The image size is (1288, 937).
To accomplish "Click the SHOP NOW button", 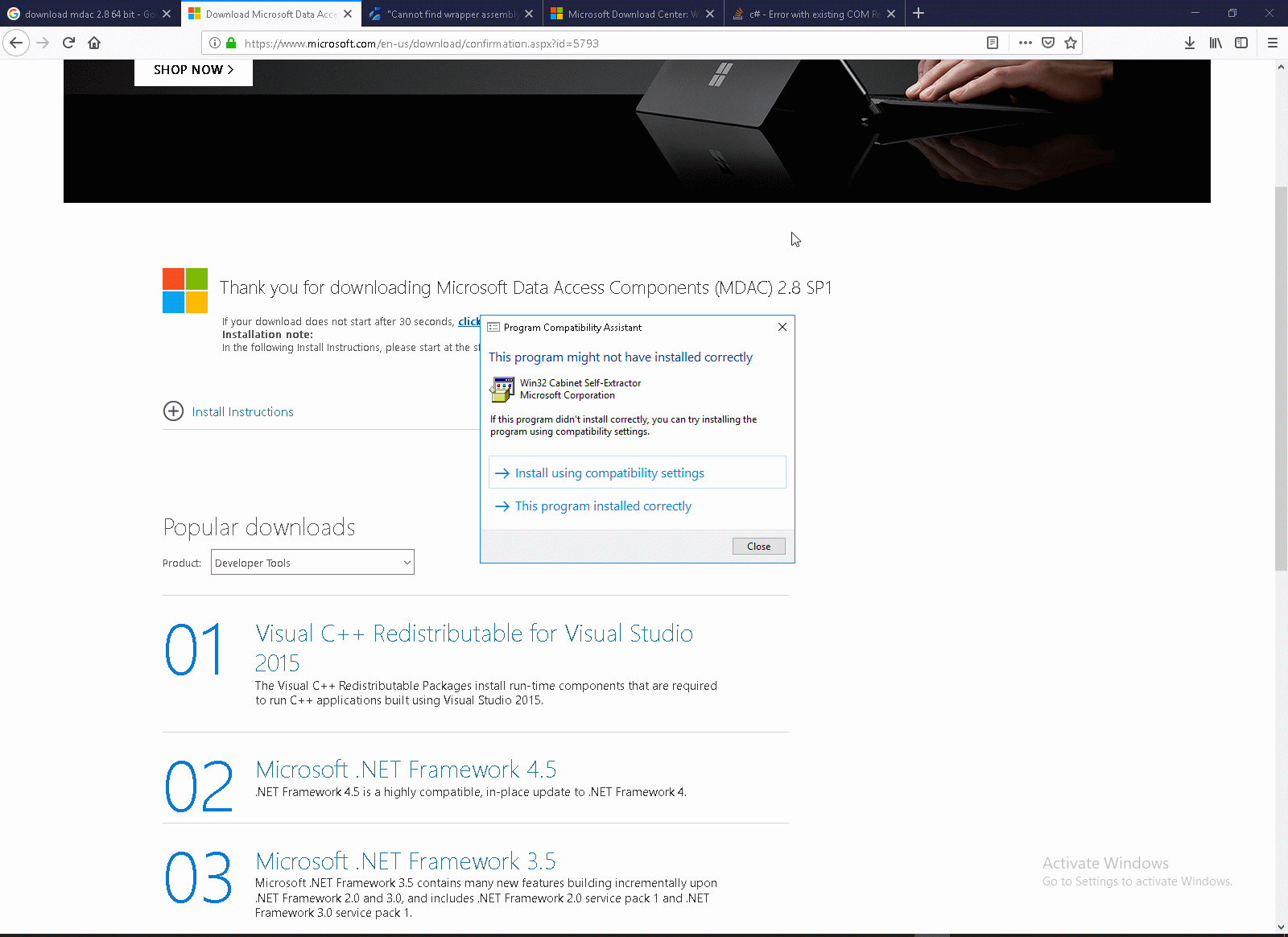I will (x=193, y=70).
